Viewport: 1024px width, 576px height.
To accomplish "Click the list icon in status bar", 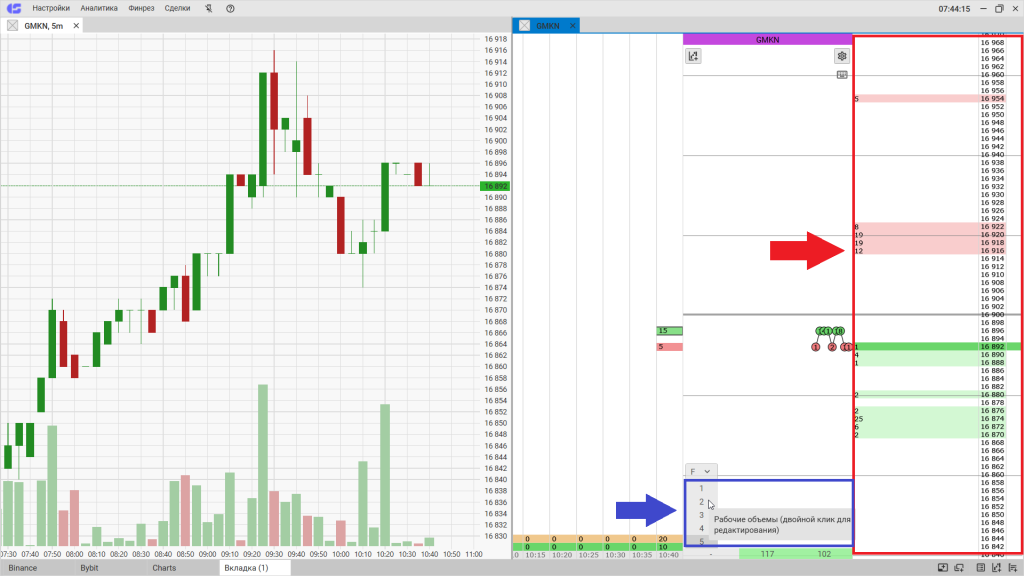I will coord(980,568).
